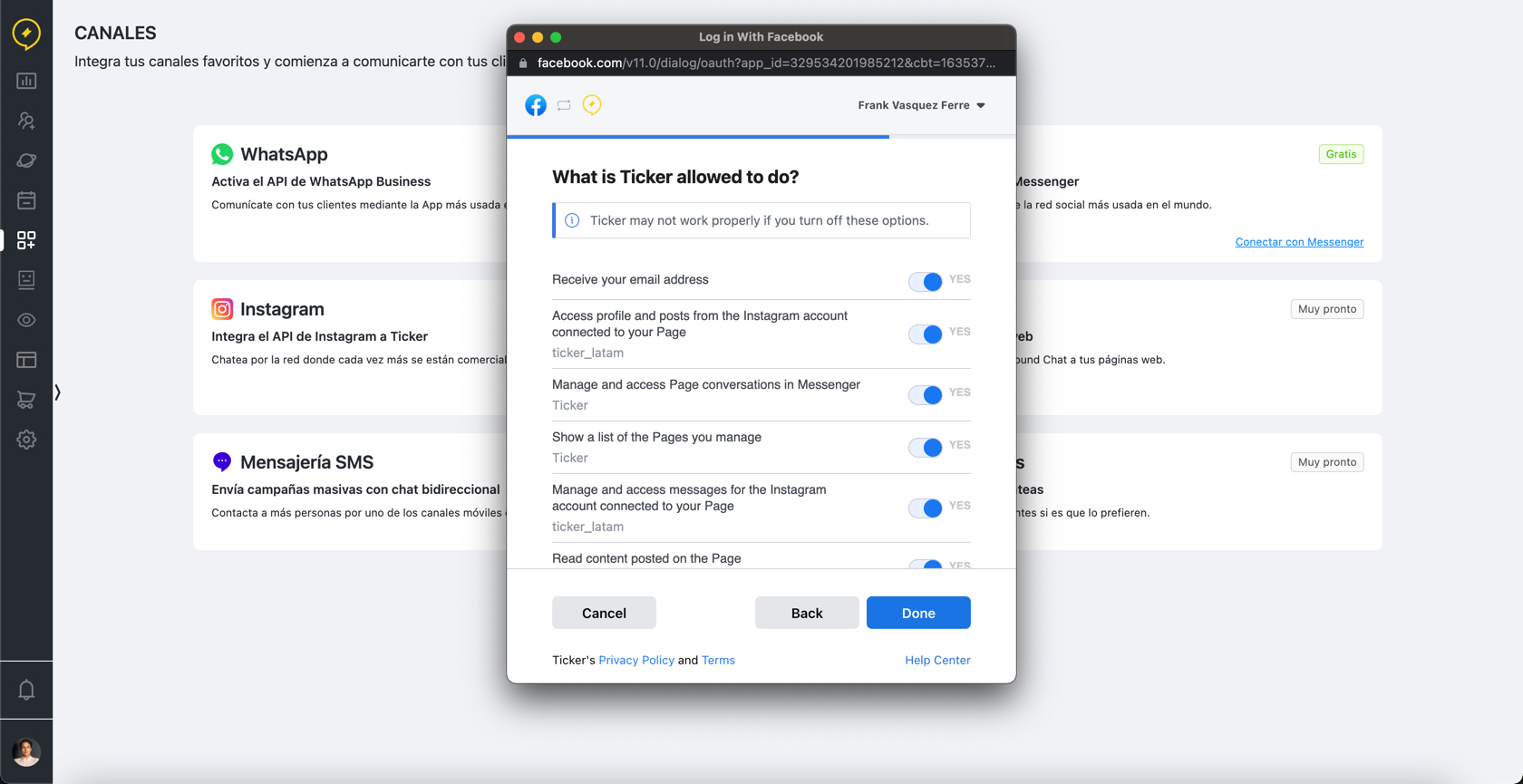Viewport: 1523px width, 784px height.
Task: Click Muy pronto badge beside SMS row
Action: pyautogui.click(x=1327, y=462)
